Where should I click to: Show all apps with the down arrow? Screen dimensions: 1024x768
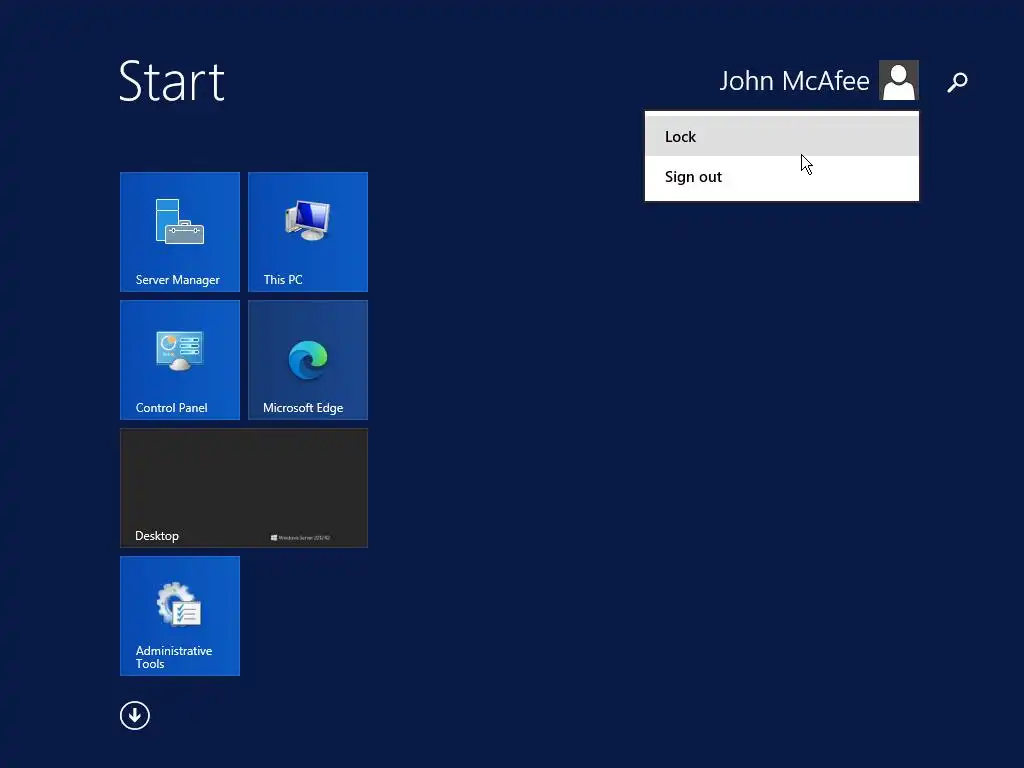pyautogui.click(x=135, y=716)
